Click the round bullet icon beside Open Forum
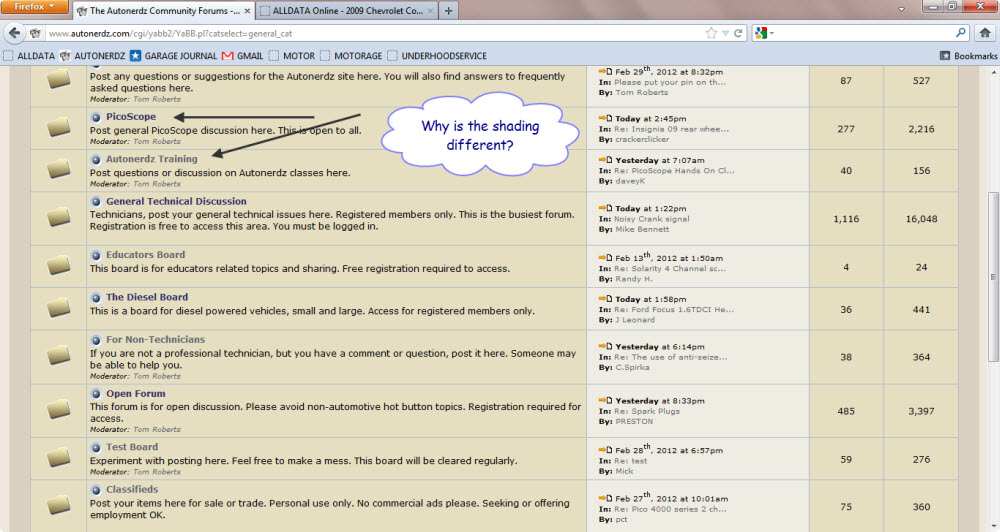This screenshot has height=532, width=1000. tap(96, 394)
